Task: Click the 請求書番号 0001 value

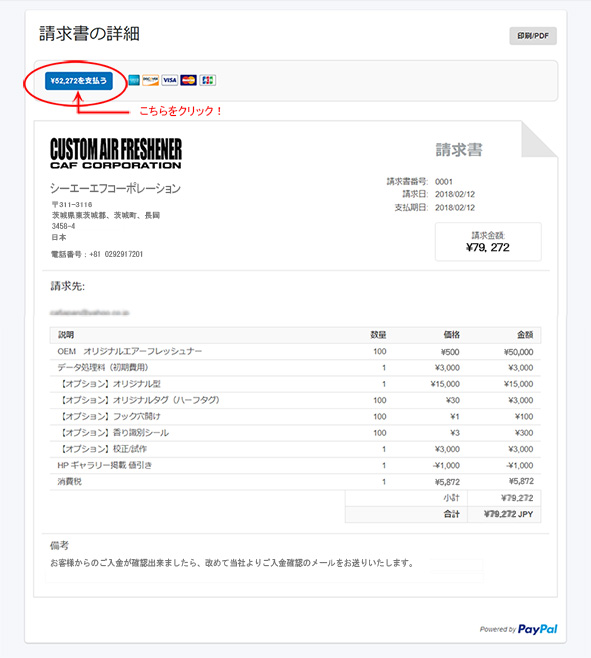Action: click(444, 182)
